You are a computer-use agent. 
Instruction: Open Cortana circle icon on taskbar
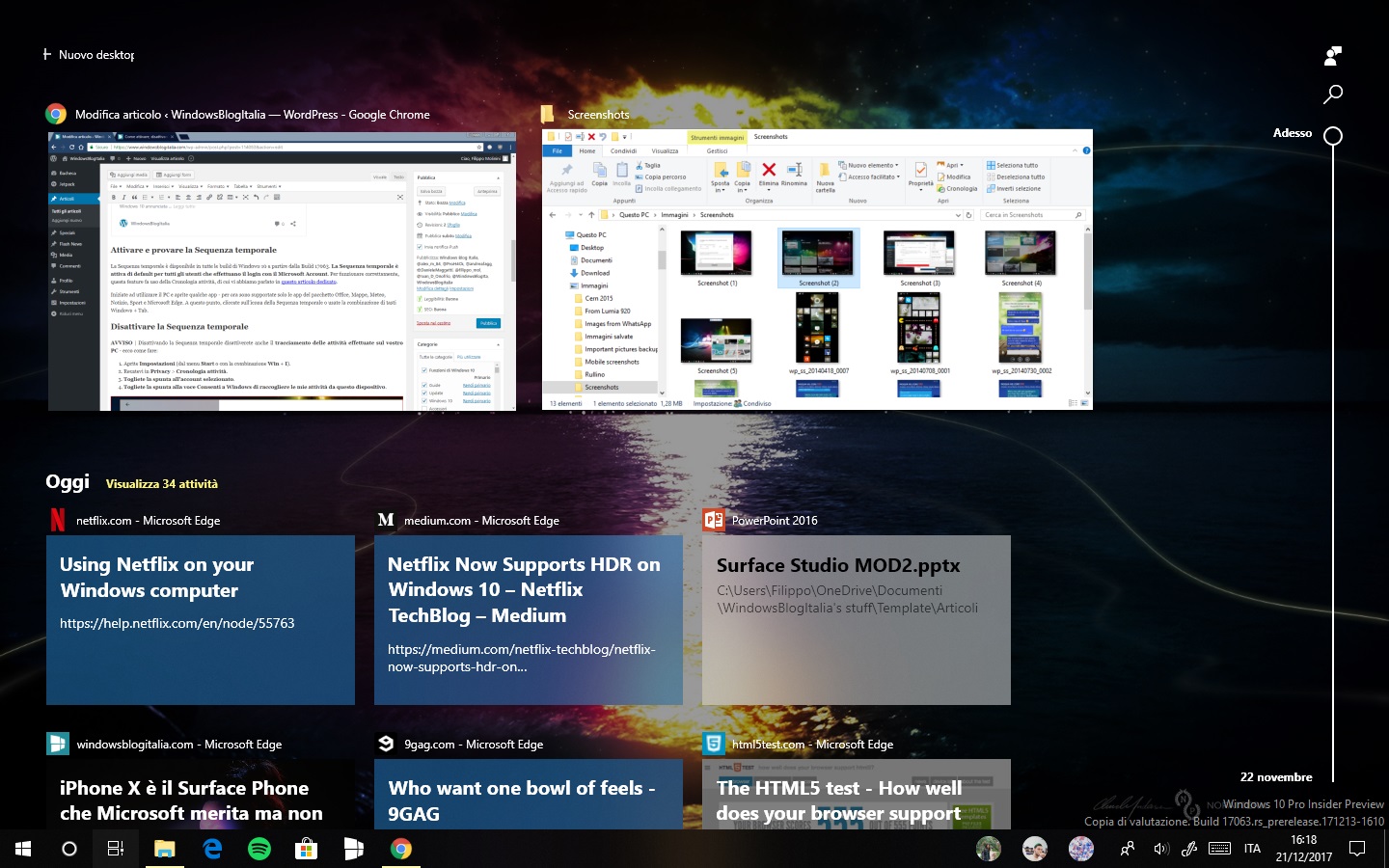click(68, 849)
